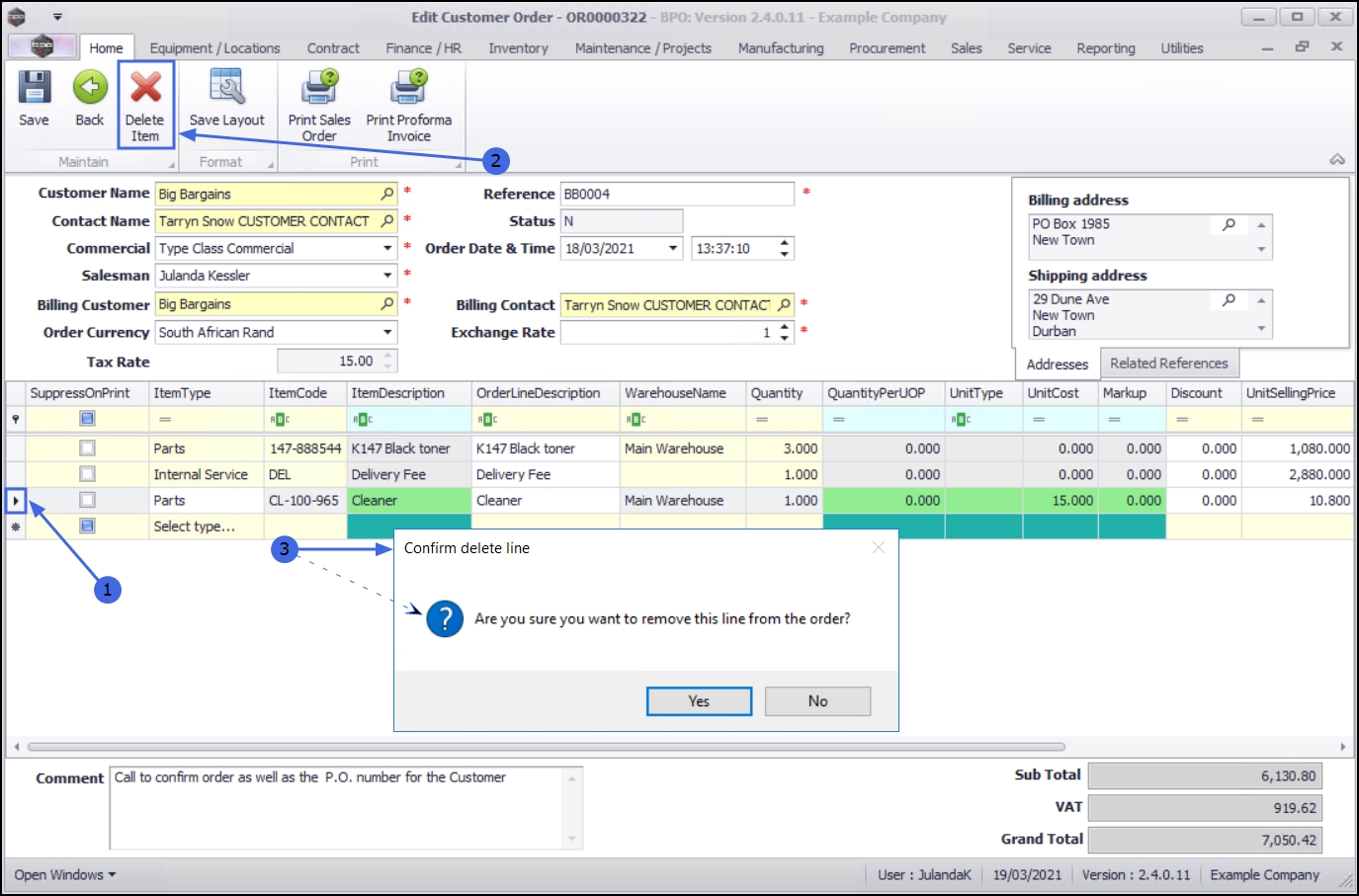
Task: Click the WarehouseName column filter icon
Action: tap(637, 420)
